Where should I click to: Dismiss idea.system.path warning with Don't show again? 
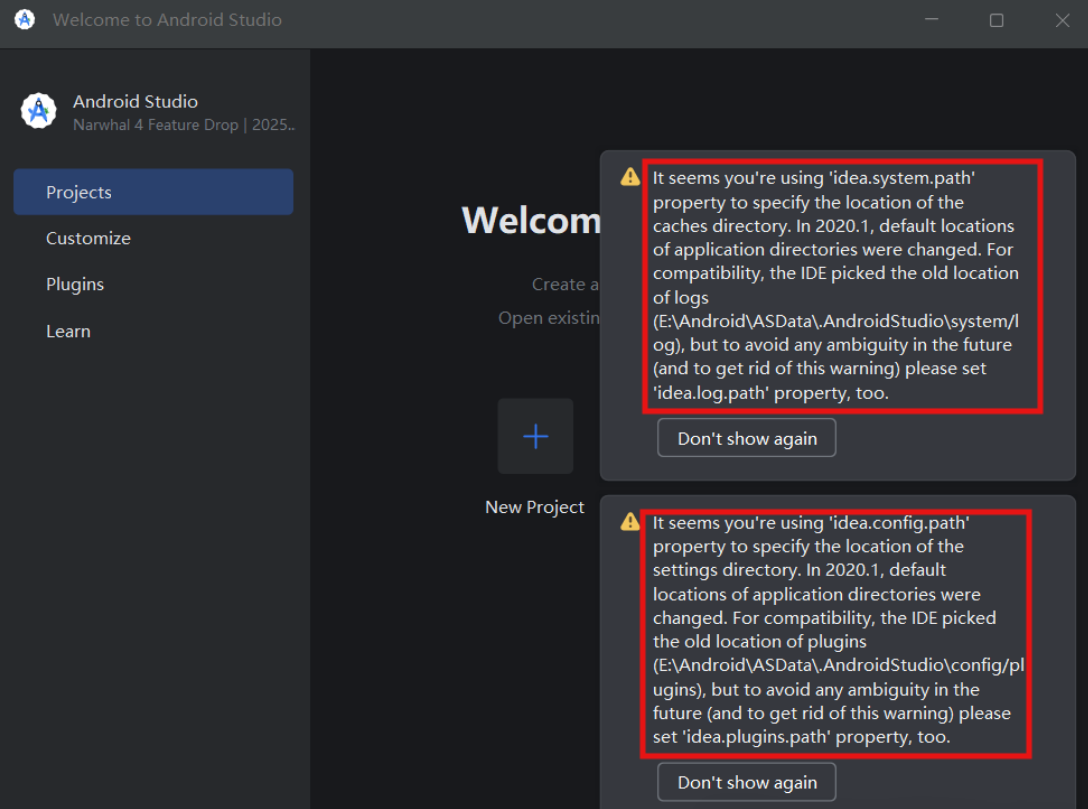747,438
